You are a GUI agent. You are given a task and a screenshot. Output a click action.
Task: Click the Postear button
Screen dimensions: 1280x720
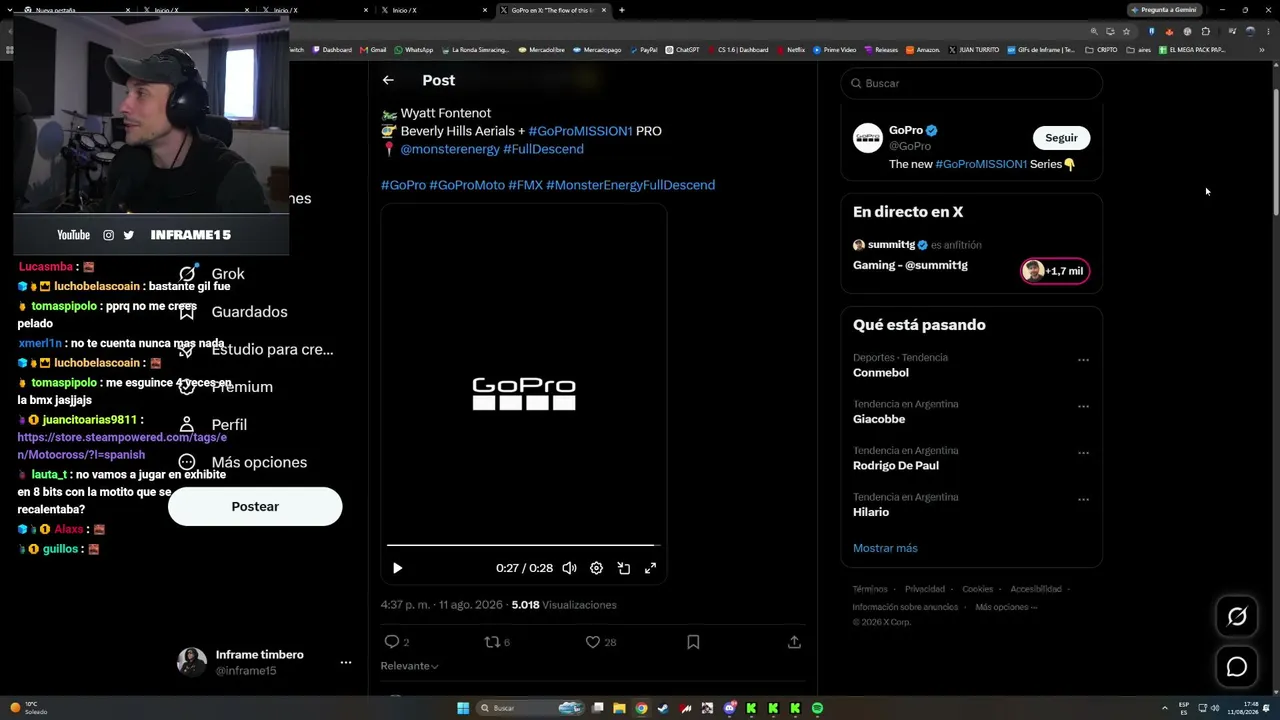(255, 507)
